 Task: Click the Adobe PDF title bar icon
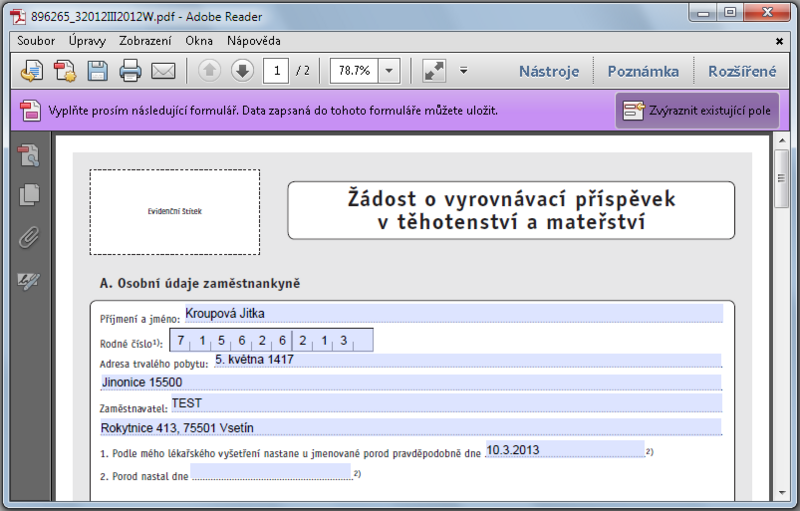point(19,16)
